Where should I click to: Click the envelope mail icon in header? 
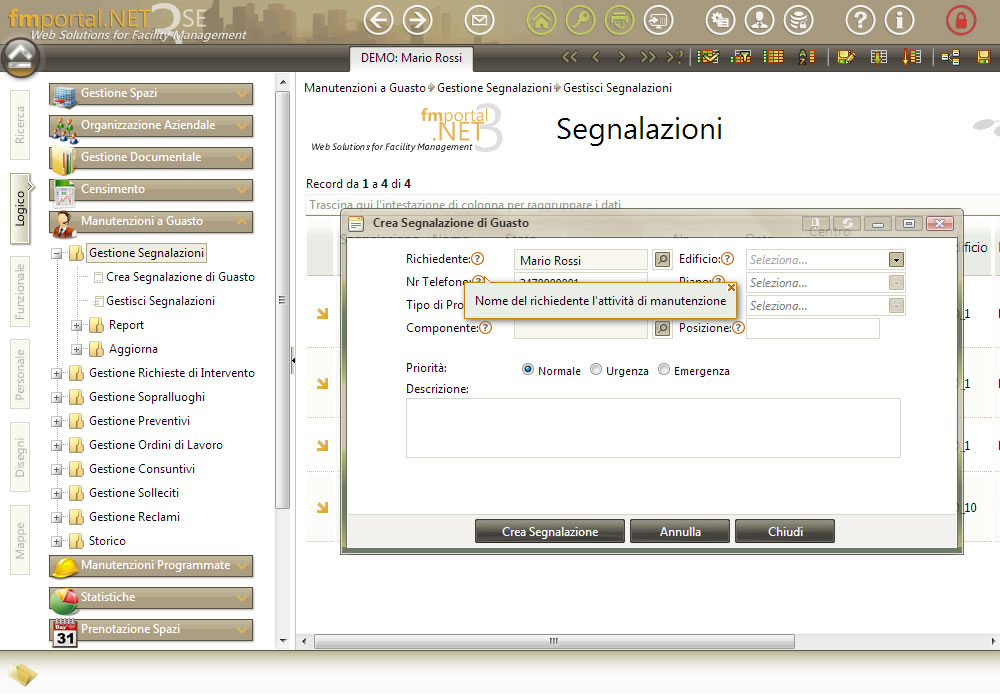pyautogui.click(x=479, y=20)
